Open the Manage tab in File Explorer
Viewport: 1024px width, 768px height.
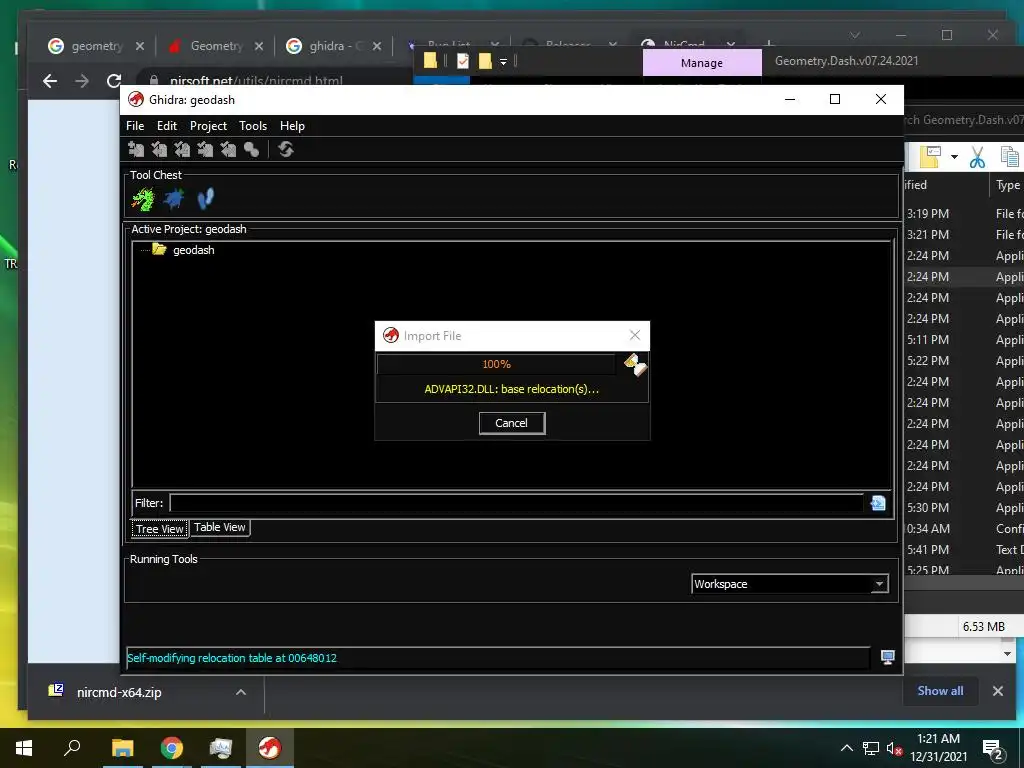tap(702, 63)
